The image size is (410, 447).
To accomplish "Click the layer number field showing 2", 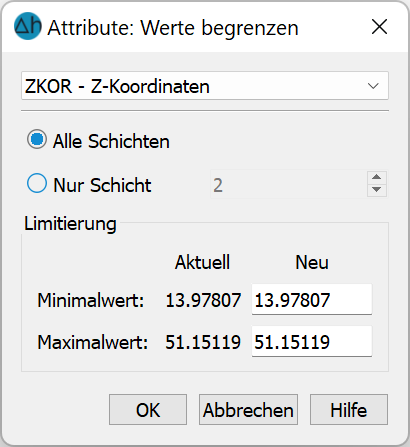I will coord(288,184).
